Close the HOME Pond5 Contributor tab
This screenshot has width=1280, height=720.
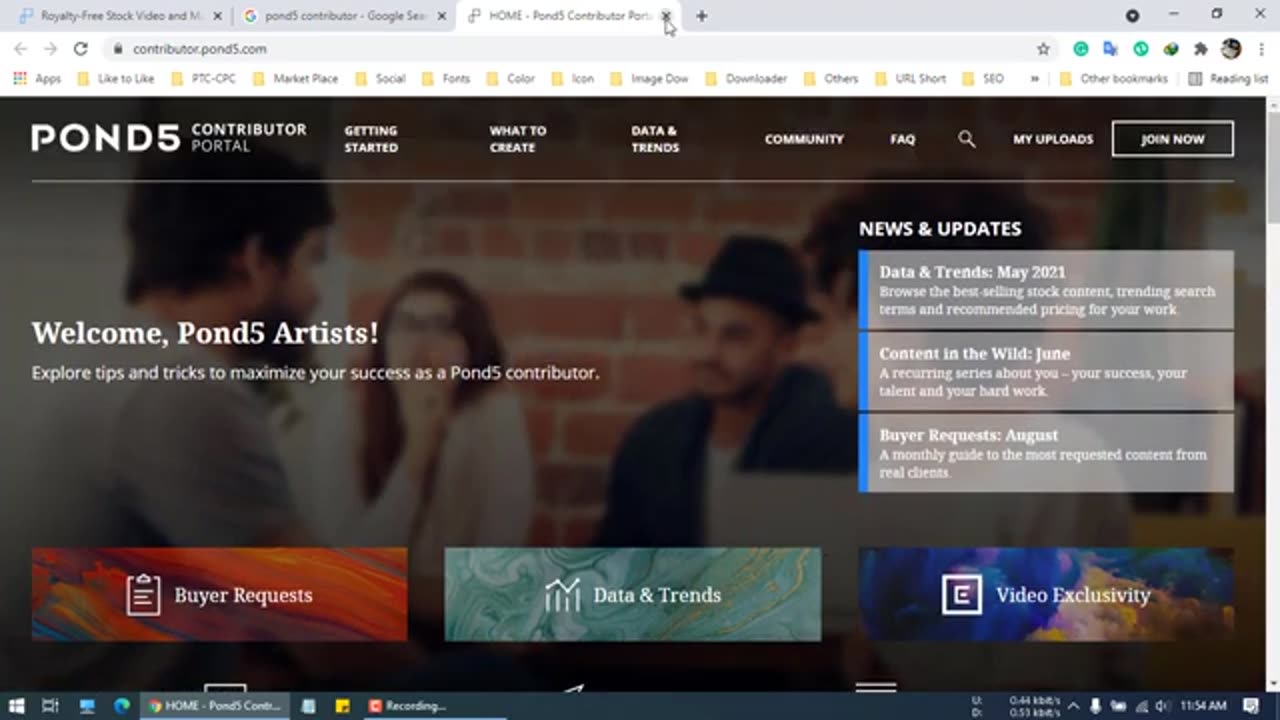point(666,16)
